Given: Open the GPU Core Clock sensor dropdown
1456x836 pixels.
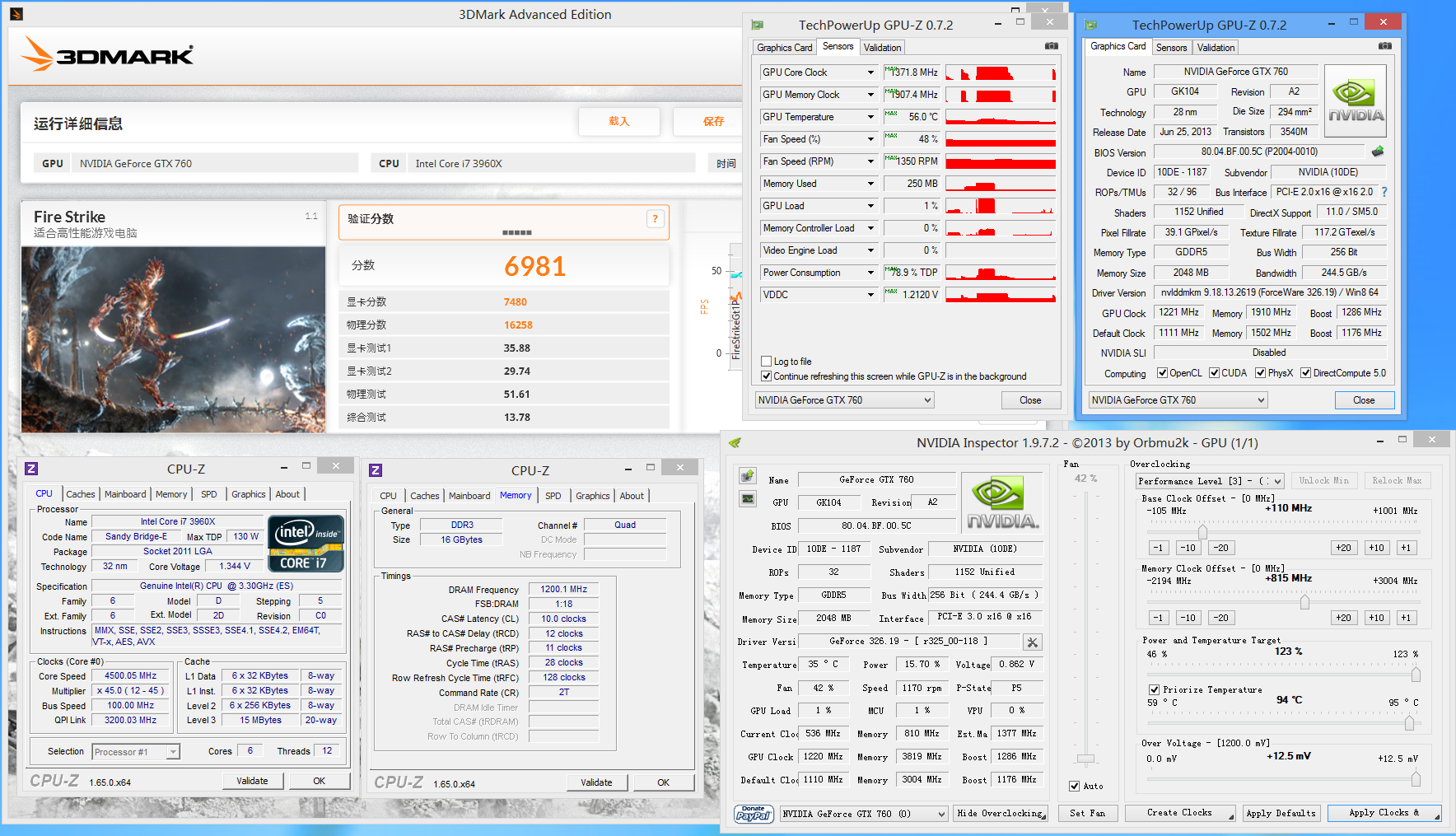Looking at the screenshot, I should (870, 72).
